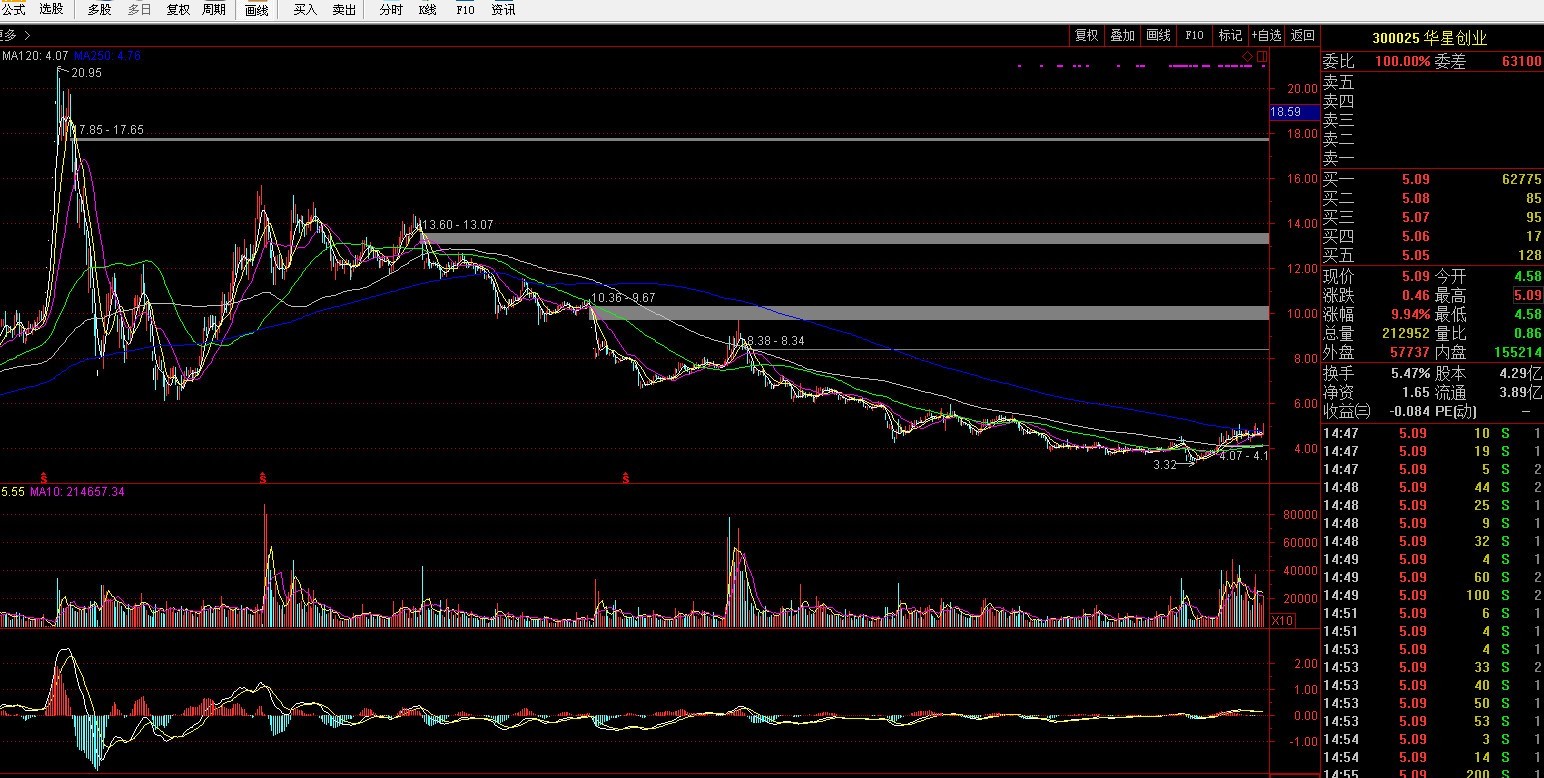Click 叠加 overlay button
This screenshot has height=778, width=1544.
1122,35
